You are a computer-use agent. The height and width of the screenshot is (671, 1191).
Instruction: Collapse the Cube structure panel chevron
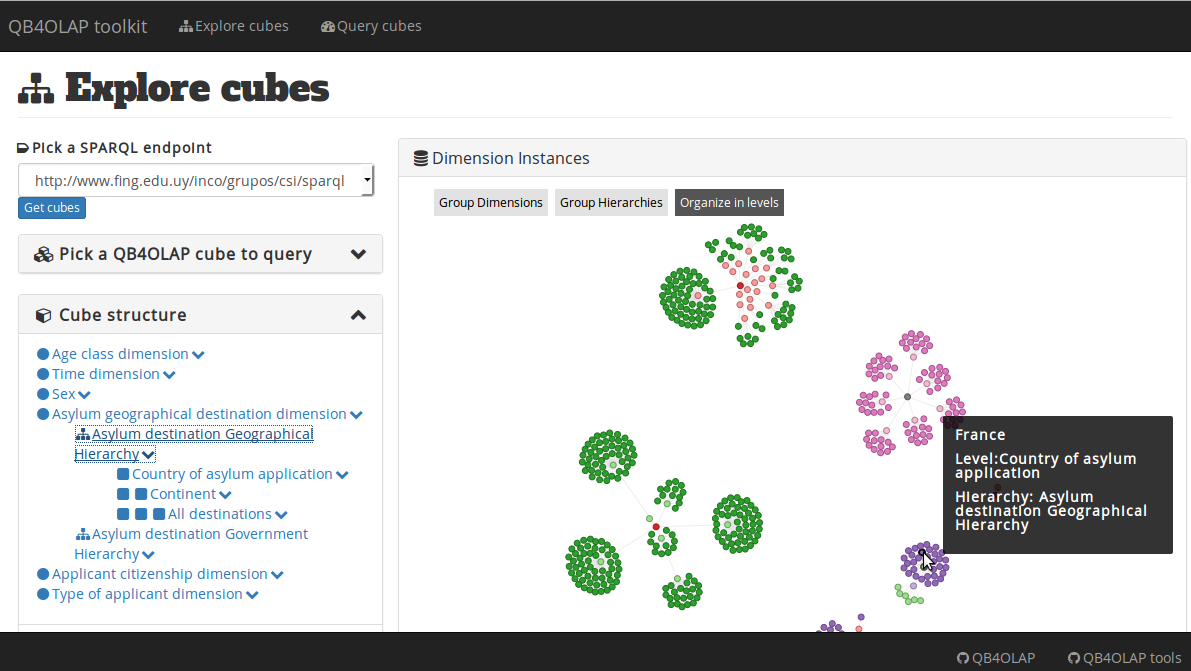(358, 315)
